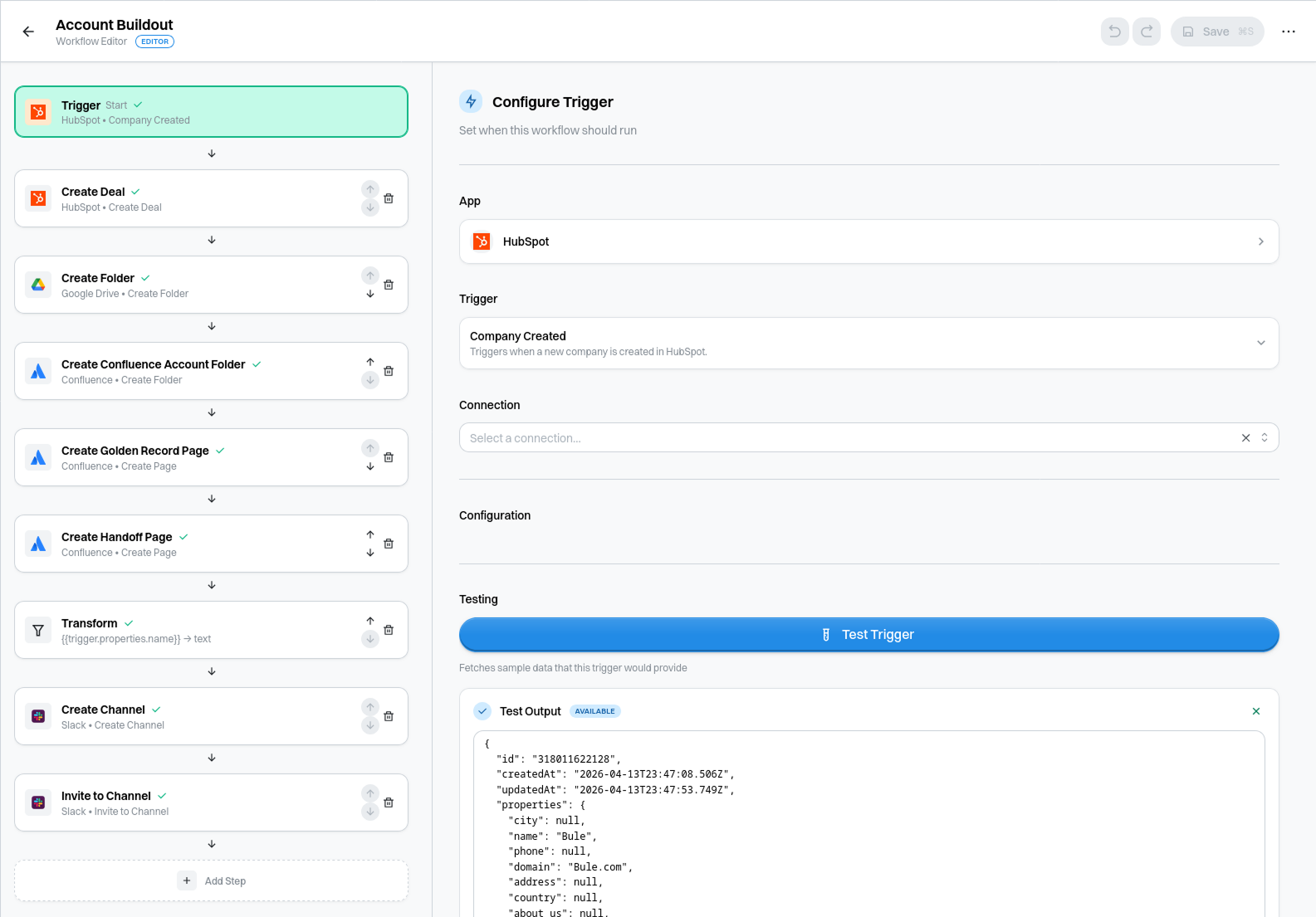Open connection list via up-down chevrons
The width and height of the screenshot is (1316, 917).
tap(1265, 437)
